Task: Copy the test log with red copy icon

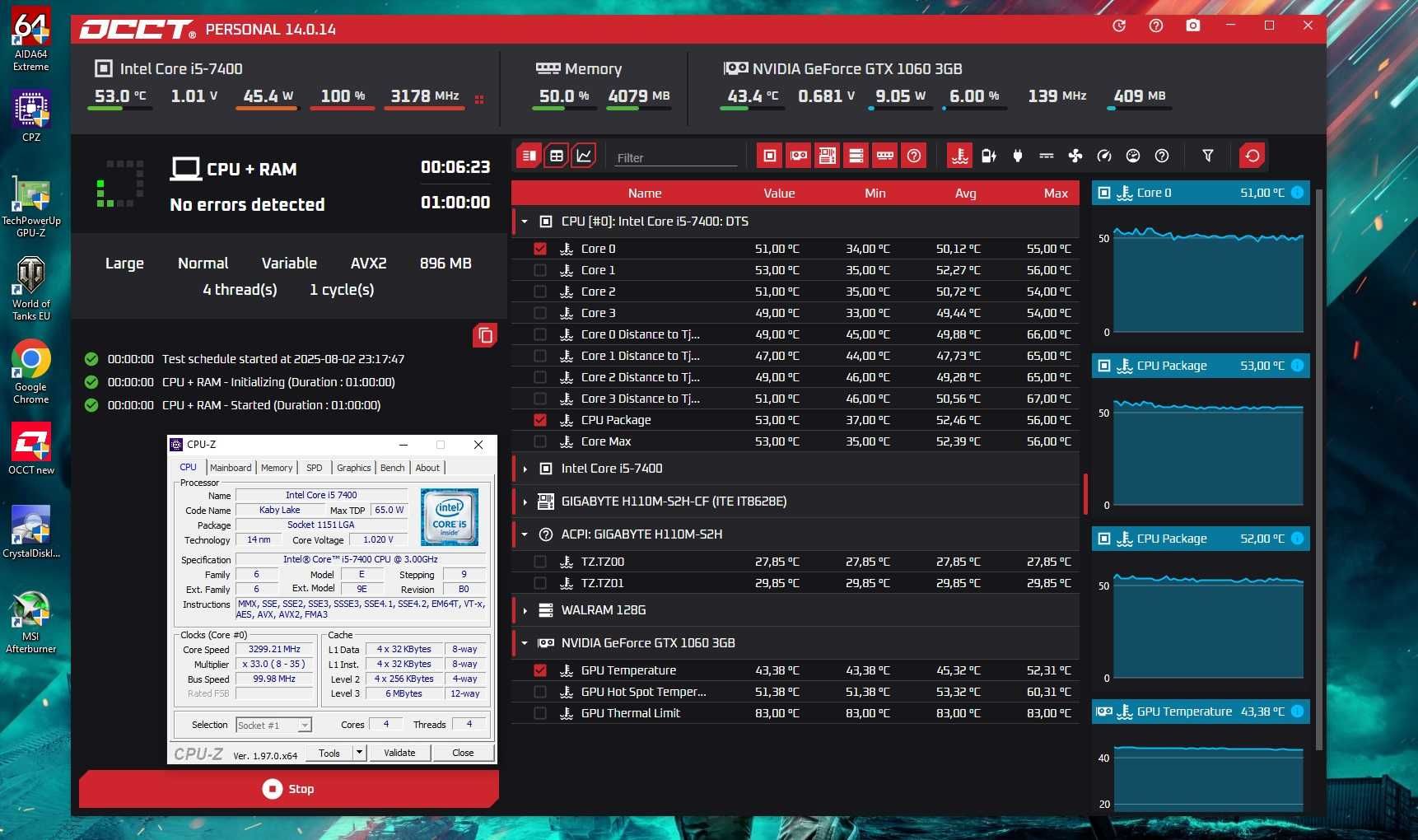Action: [485, 335]
